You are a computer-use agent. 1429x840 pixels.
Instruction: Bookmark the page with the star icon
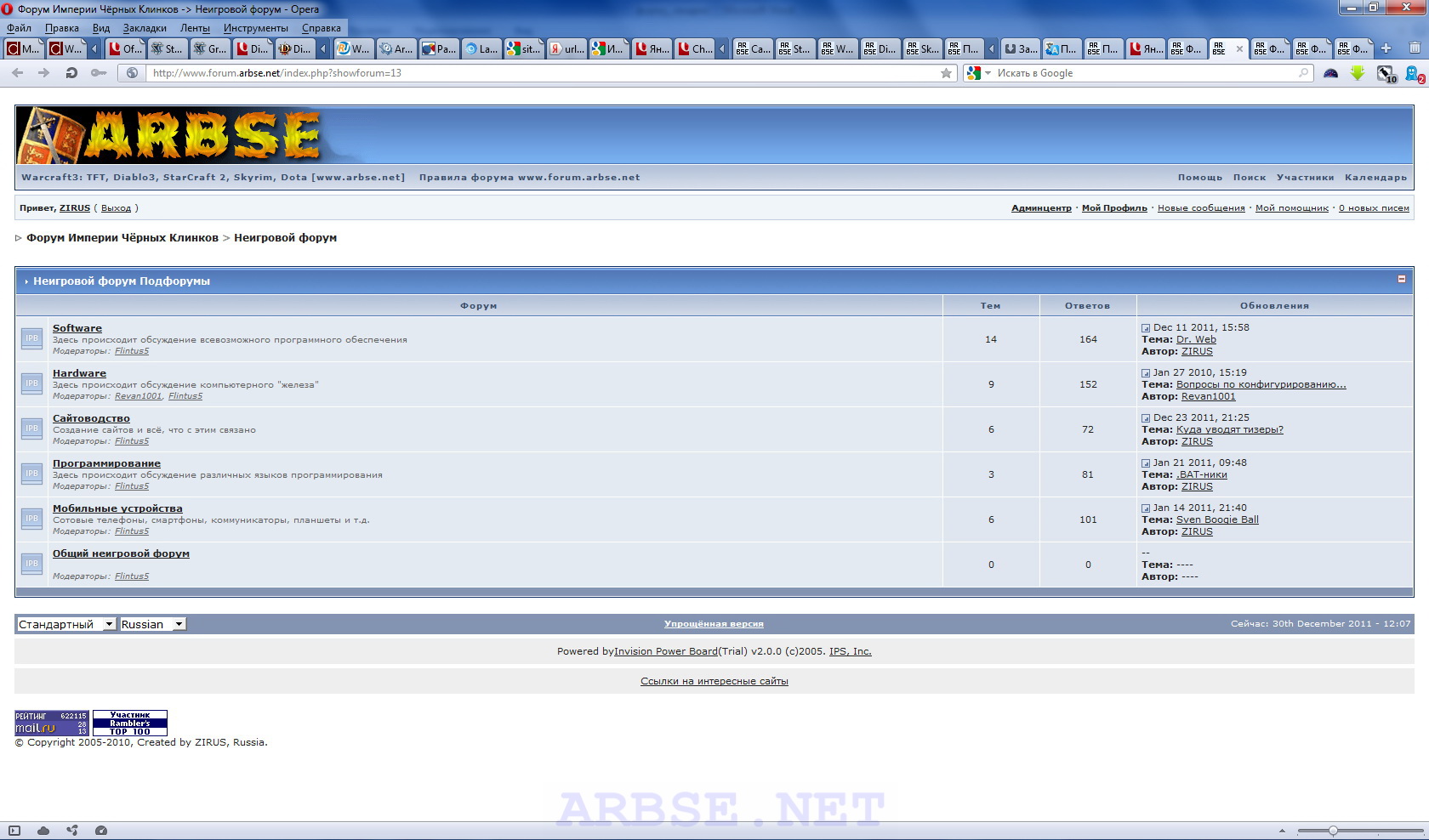pos(946,73)
